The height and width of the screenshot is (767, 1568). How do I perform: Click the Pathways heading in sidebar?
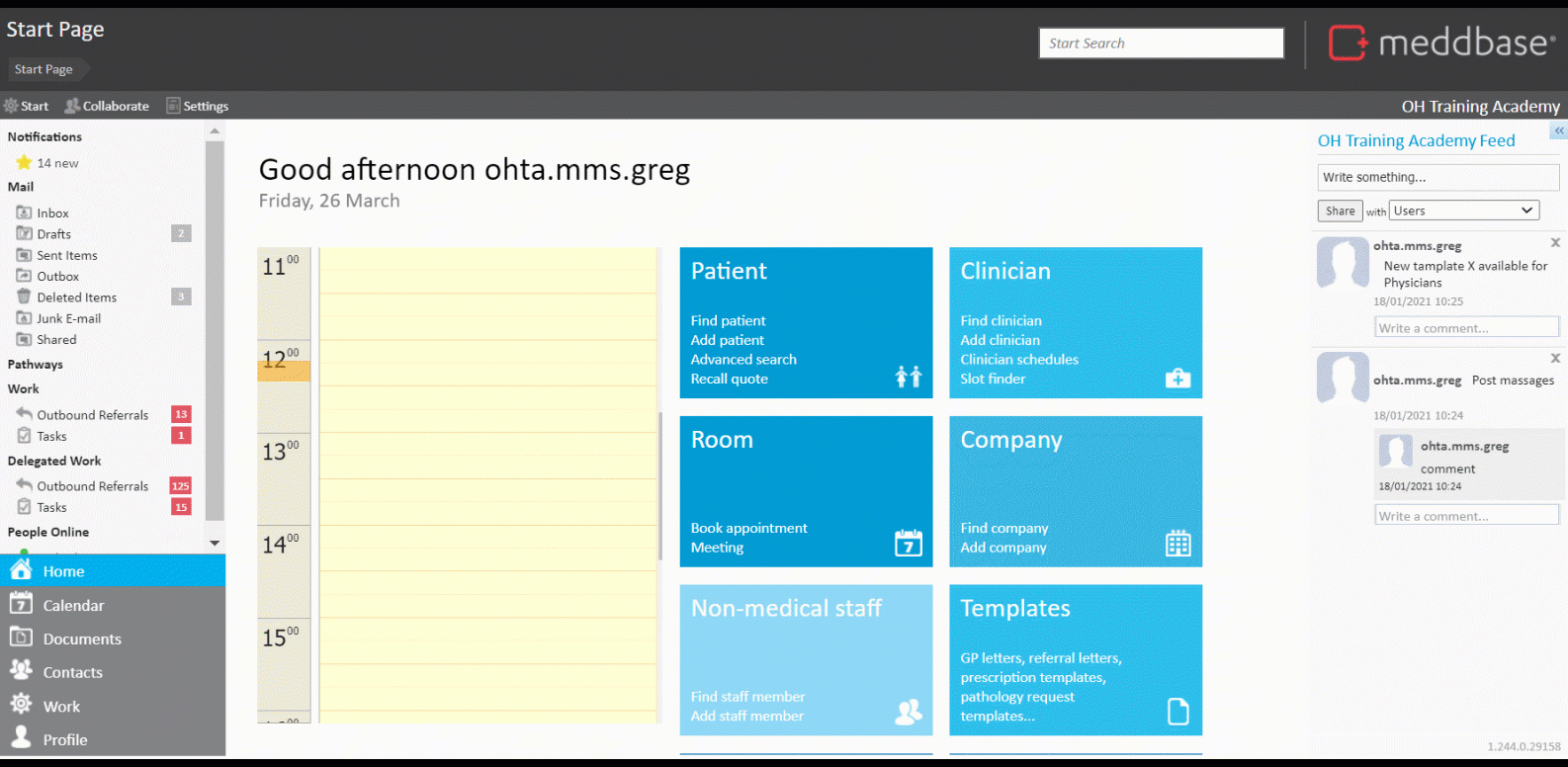(x=35, y=364)
